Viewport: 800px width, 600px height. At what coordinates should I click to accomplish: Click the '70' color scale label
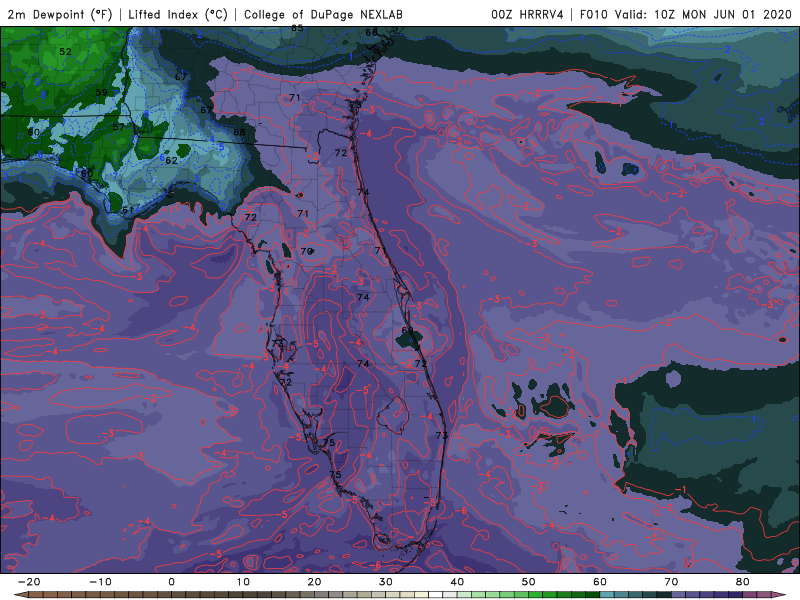click(x=671, y=582)
